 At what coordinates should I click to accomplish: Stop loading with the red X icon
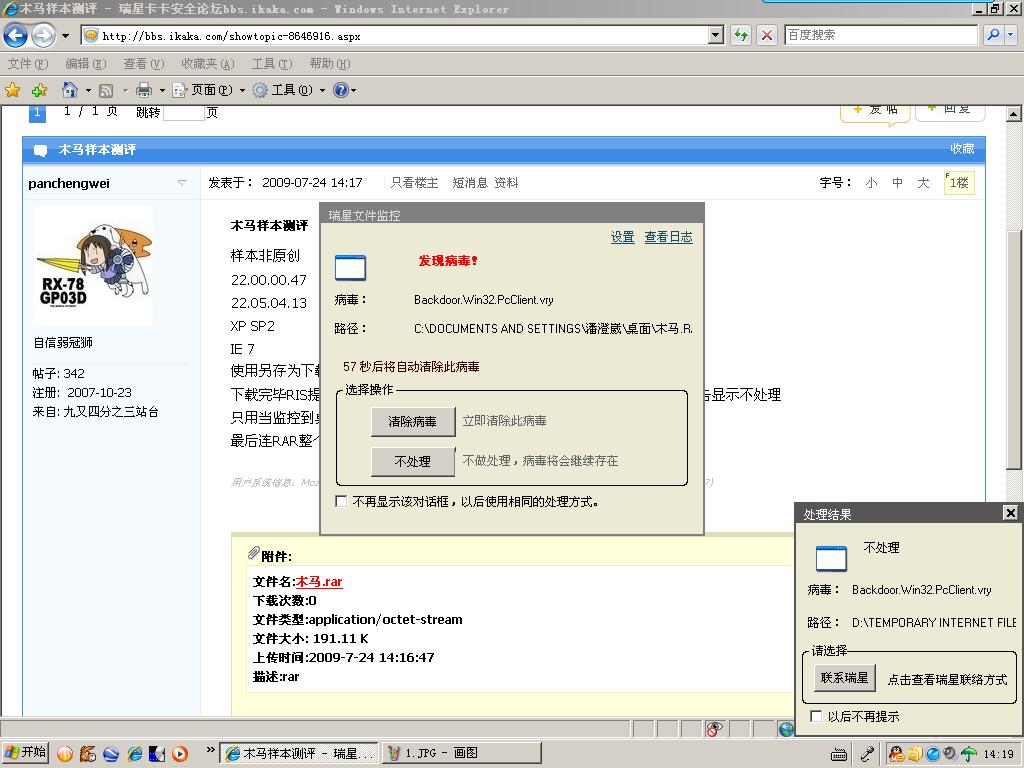(767, 35)
